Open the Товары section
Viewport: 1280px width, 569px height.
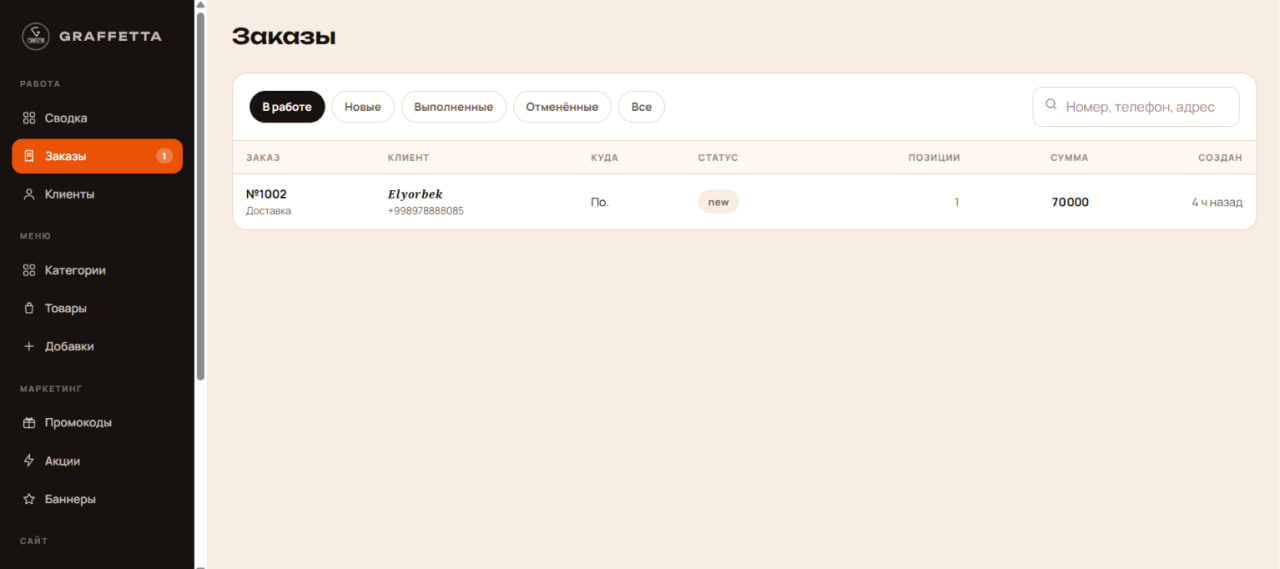tap(97, 308)
